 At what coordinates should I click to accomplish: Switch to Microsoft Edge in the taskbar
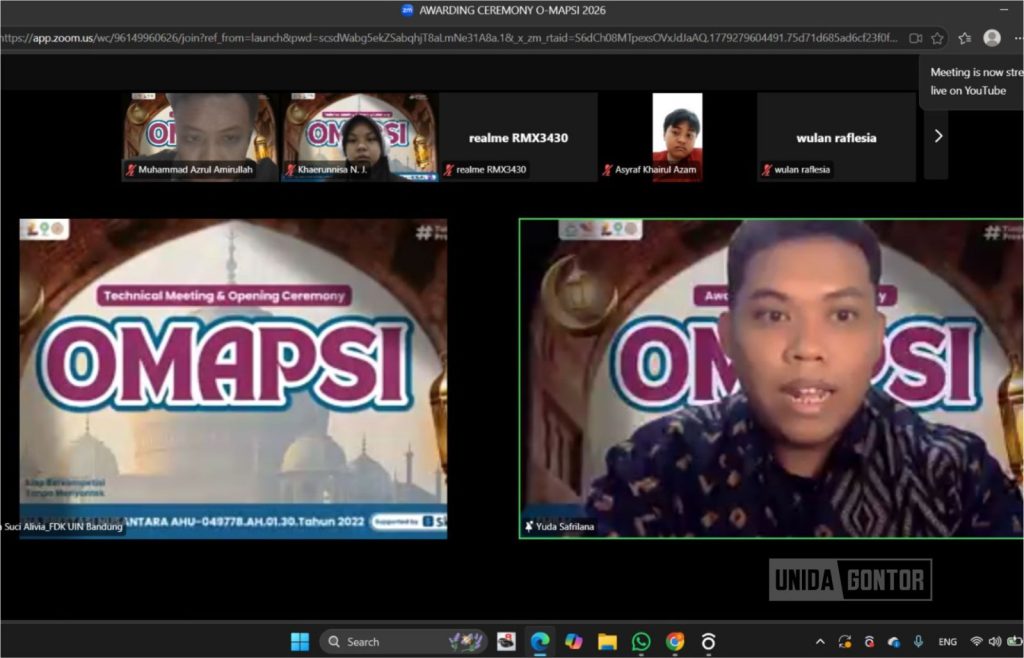539,642
